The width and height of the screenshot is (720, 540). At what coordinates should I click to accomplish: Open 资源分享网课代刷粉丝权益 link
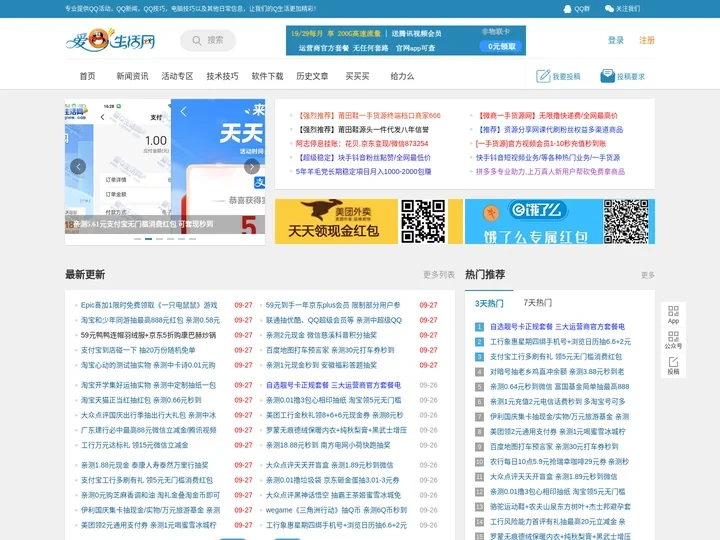(x=550, y=129)
